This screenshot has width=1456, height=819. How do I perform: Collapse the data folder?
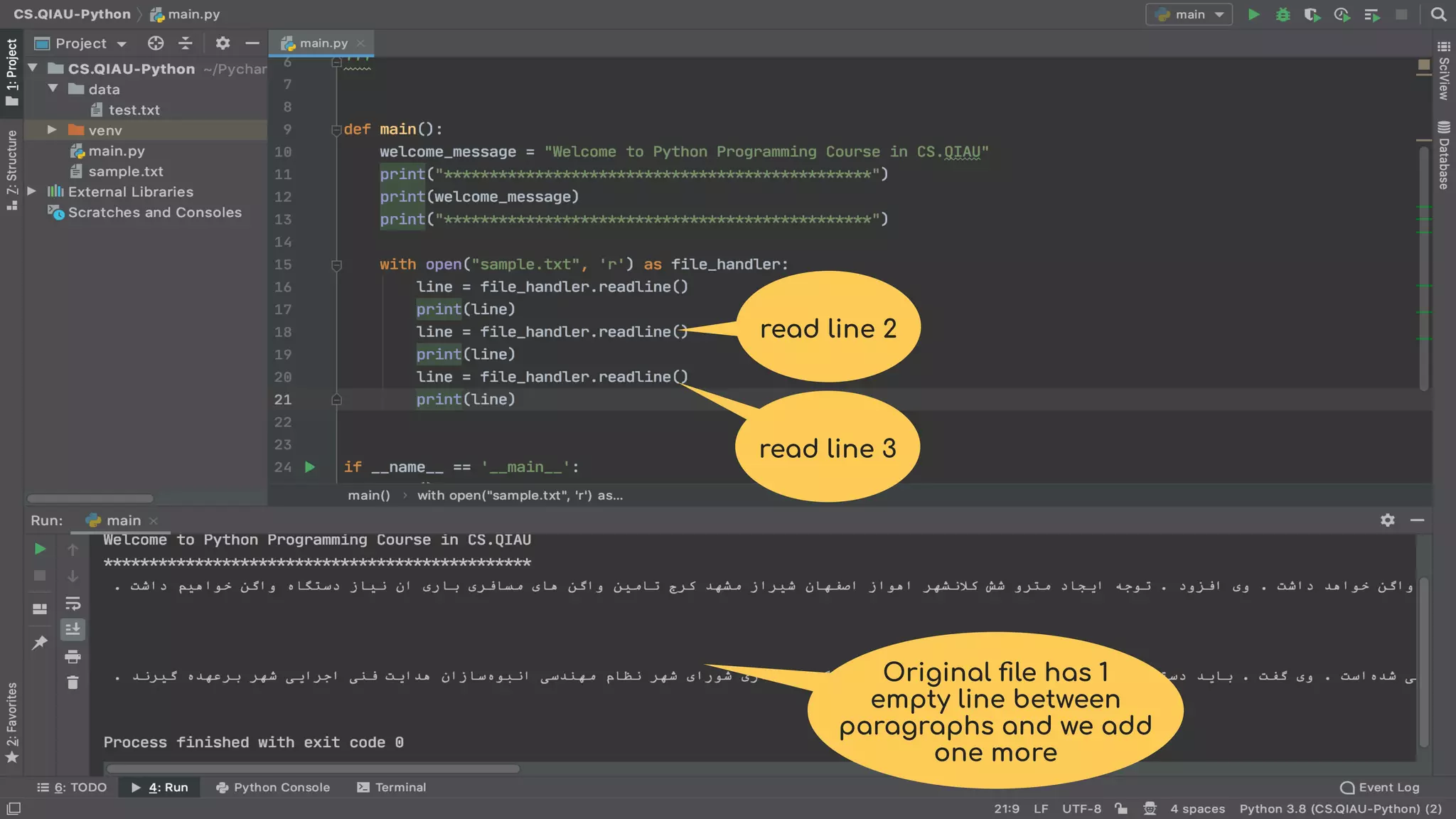[x=53, y=88]
